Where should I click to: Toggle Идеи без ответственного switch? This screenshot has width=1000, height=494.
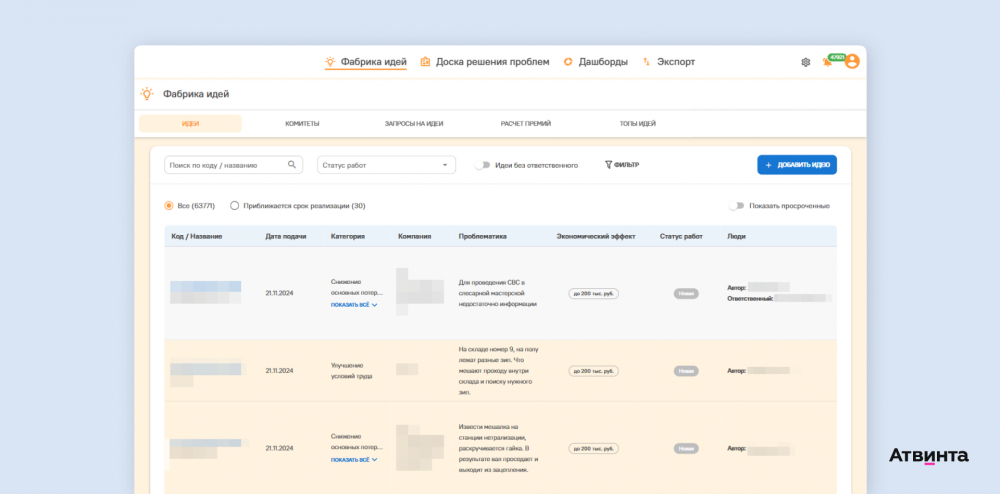tap(483, 165)
